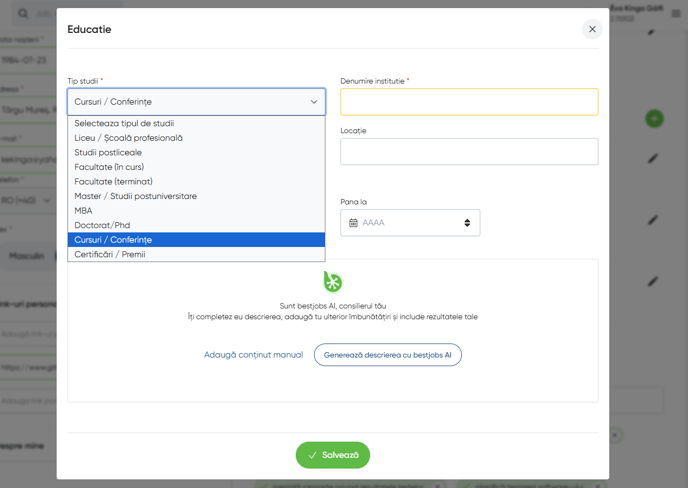Select 'Liceu / Școală profesională' option
The height and width of the screenshot is (488, 688).
coord(128,138)
